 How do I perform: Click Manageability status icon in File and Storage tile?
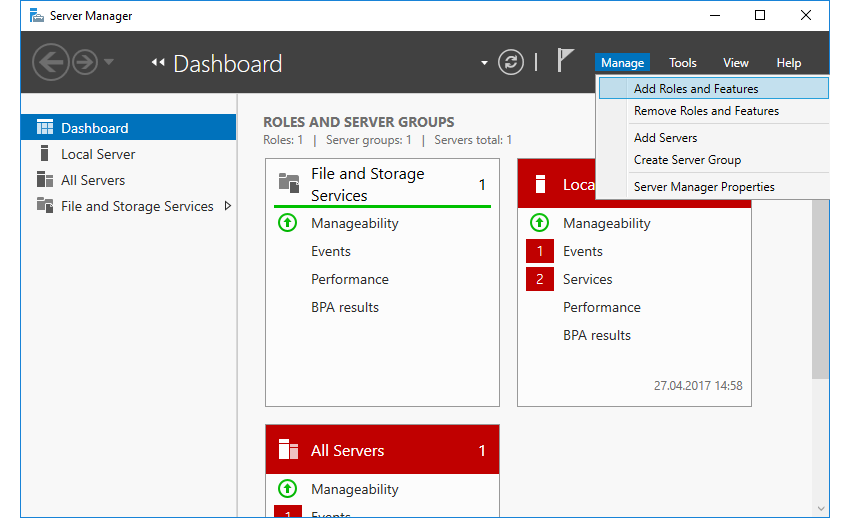click(x=287, y=223)
